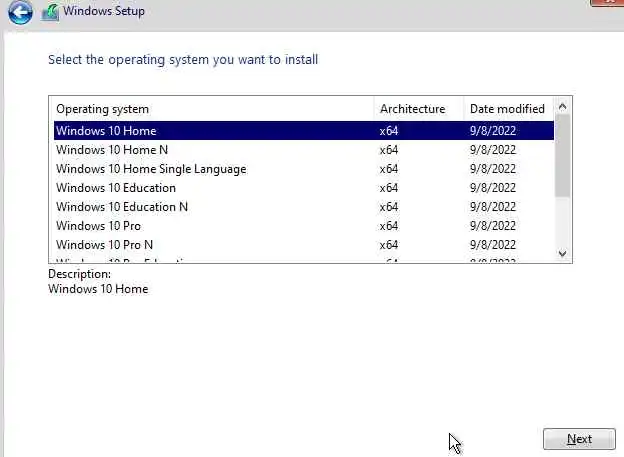The height and width of the screenshot is (457, 624).
Task: Click the Next button
Action: click(579, 439)
